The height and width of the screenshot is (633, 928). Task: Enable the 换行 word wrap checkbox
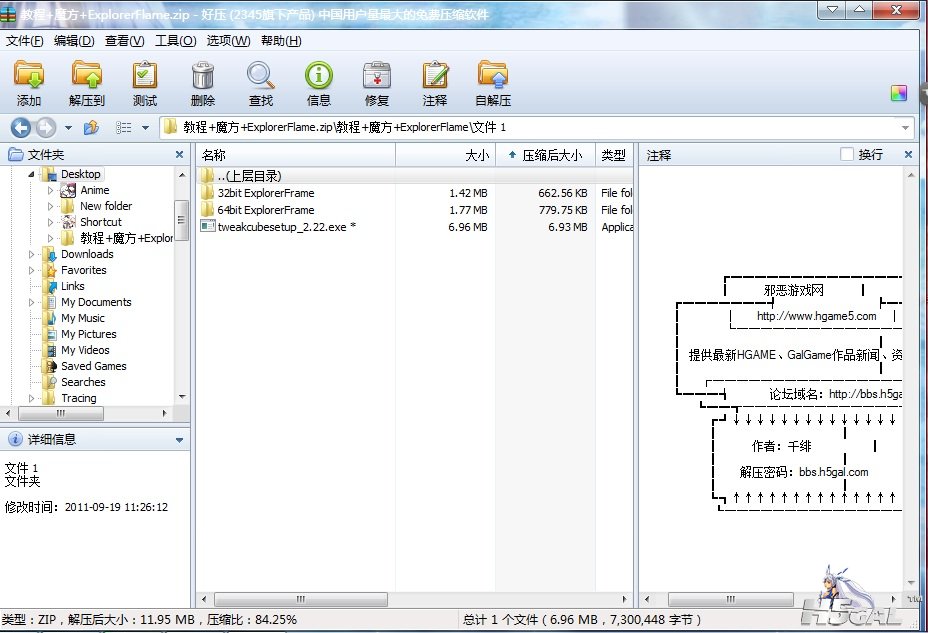[x=847, y=155]
